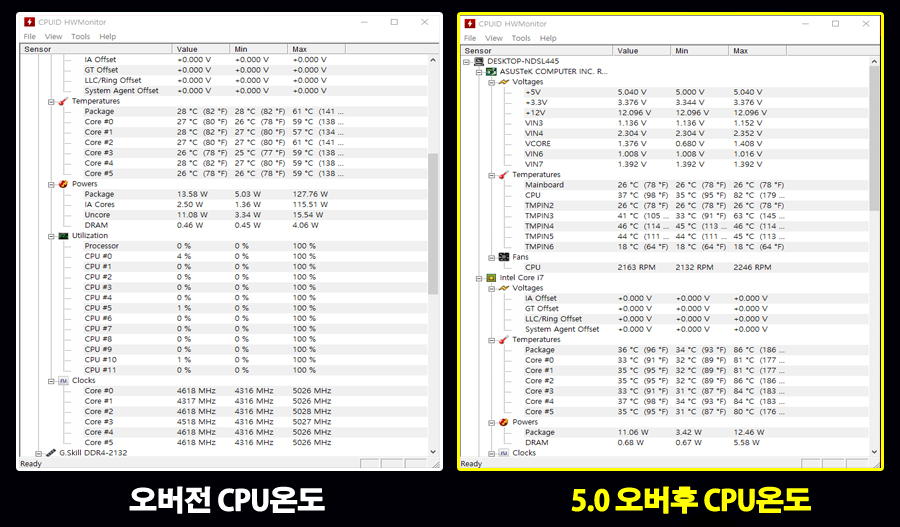Click Sensor column header in right window

pyautogui.click(x=537, y=51)
